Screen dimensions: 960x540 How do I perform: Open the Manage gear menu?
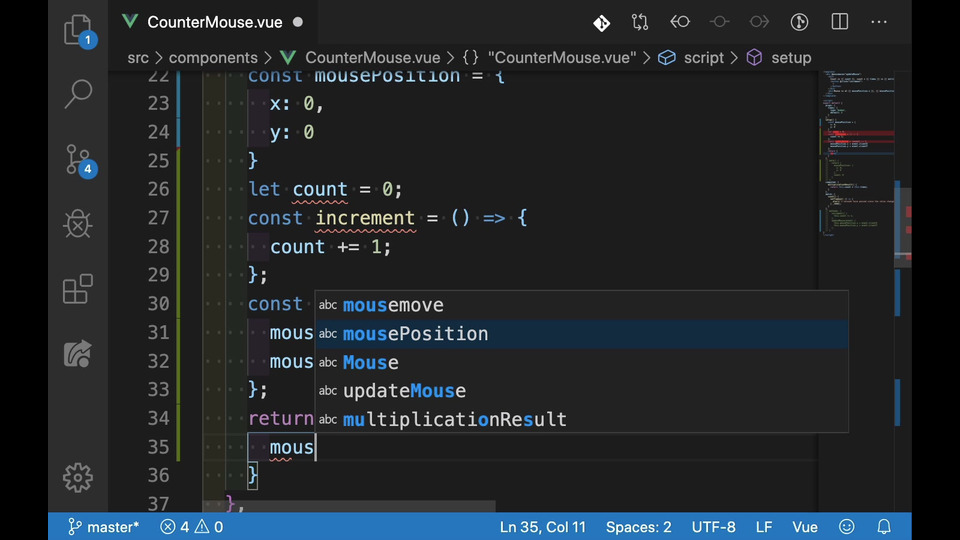click(x=78, y=478)
